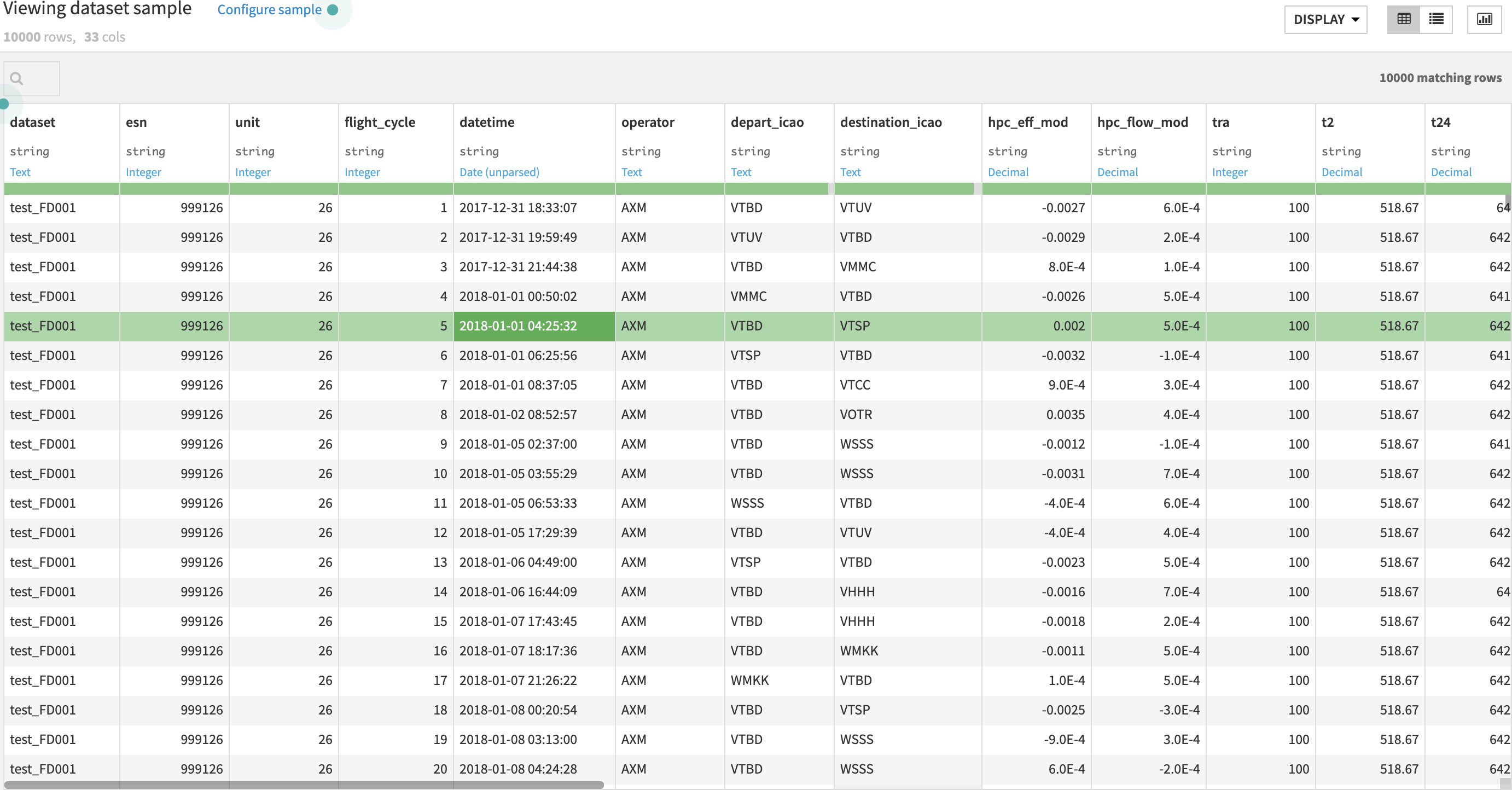
Task: Open the destination_icao column header menu
Action: coord(891,122)
